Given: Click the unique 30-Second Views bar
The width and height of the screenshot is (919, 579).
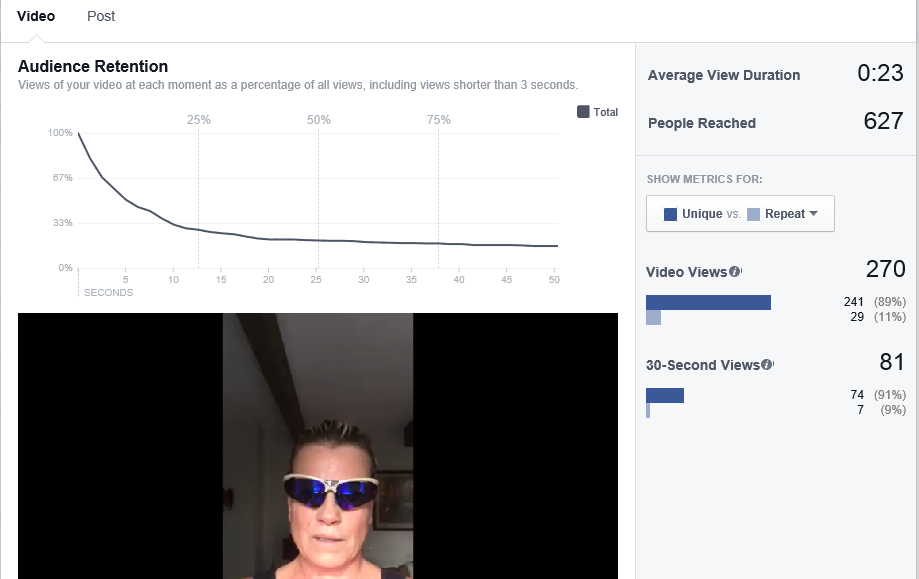Looking at the screenshot, I should coord(665,396).
